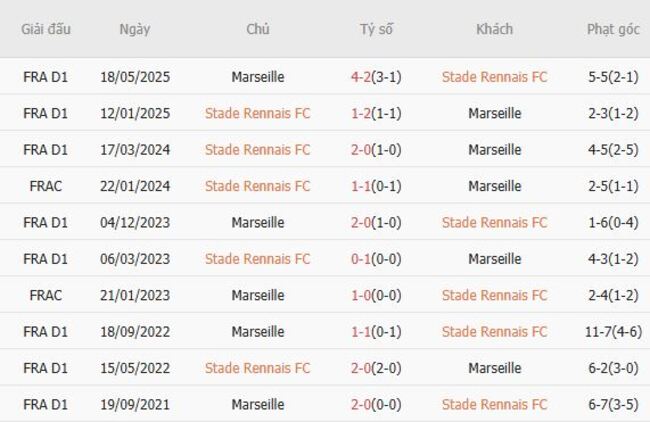The height and width of the screenshot is (422, 650).
Task: Open Stade Rennais FC in the 18/05/2025 row
Action: [x=494, y=76]
